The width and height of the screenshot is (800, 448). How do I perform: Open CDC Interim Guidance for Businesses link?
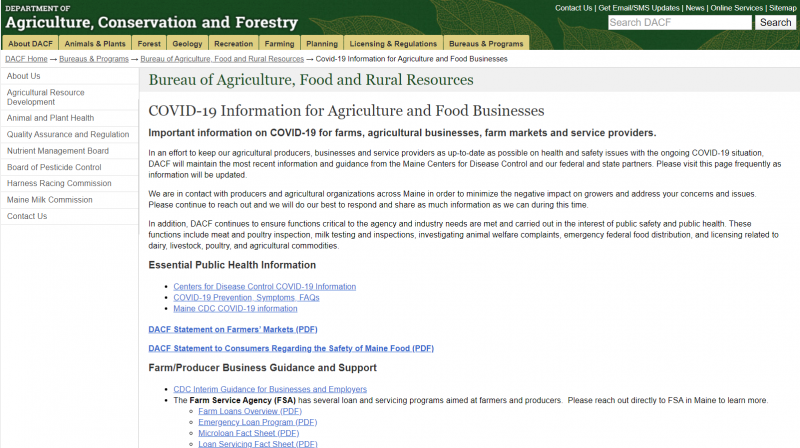click(270, 389)
